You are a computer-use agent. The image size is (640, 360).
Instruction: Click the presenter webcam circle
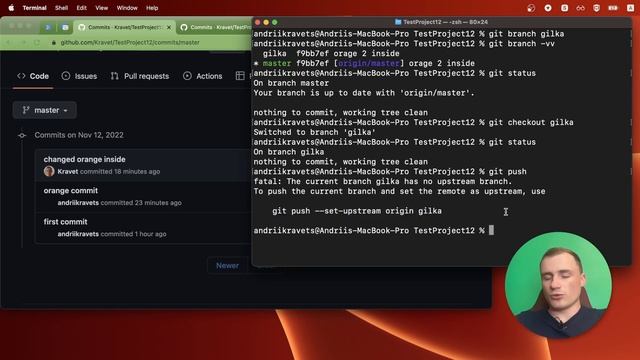(558, 285)
